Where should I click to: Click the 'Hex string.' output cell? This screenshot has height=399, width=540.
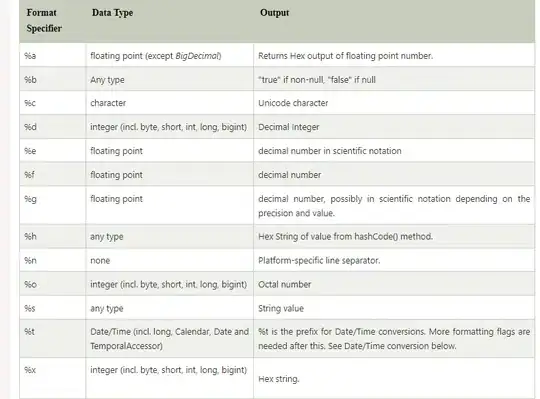(394, 378)
